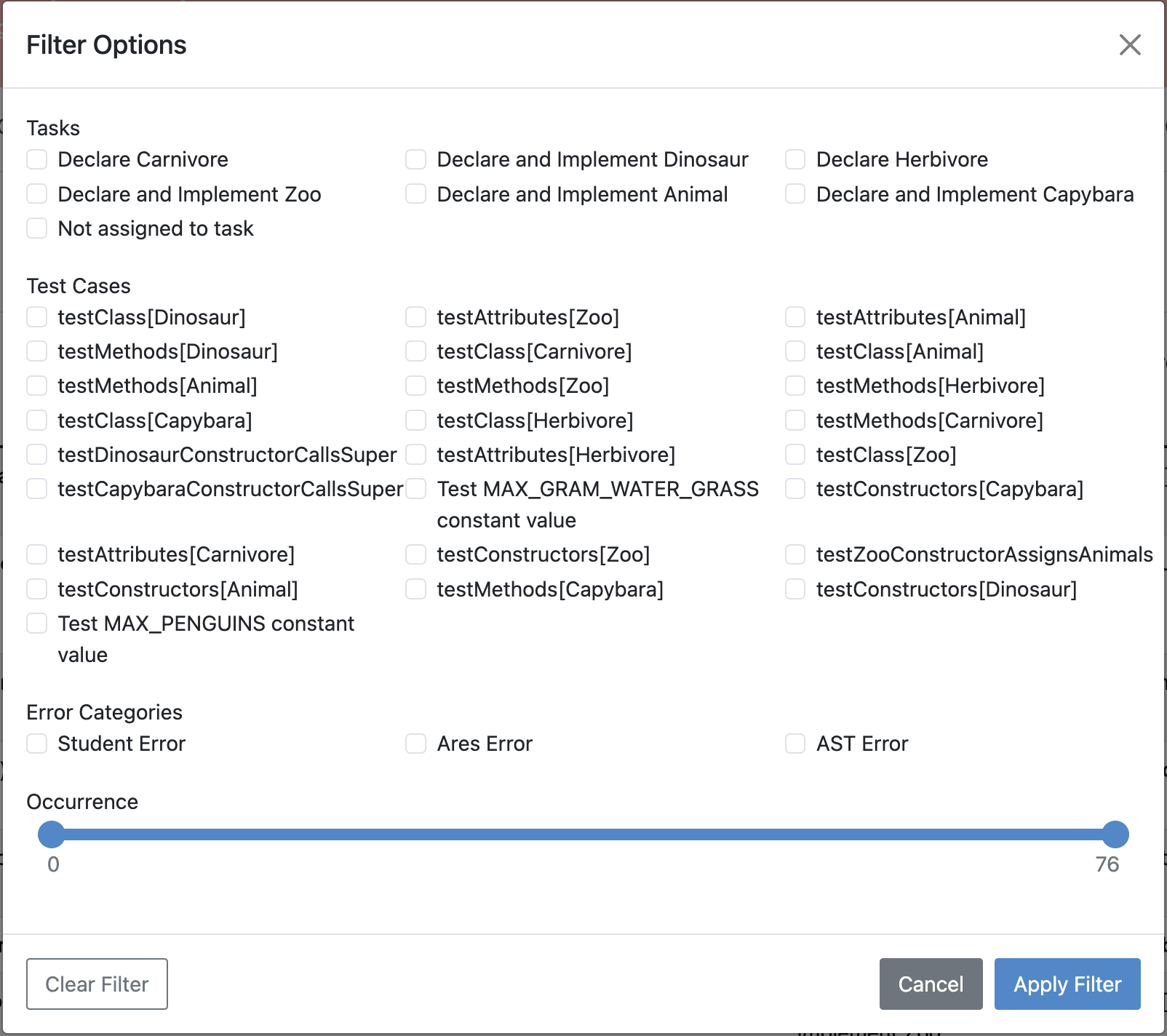Select testDinosaurConstructorCallsSuper filter
Image resolution: width=1167 pixels, height=1036 pixels.
[36, 454]
